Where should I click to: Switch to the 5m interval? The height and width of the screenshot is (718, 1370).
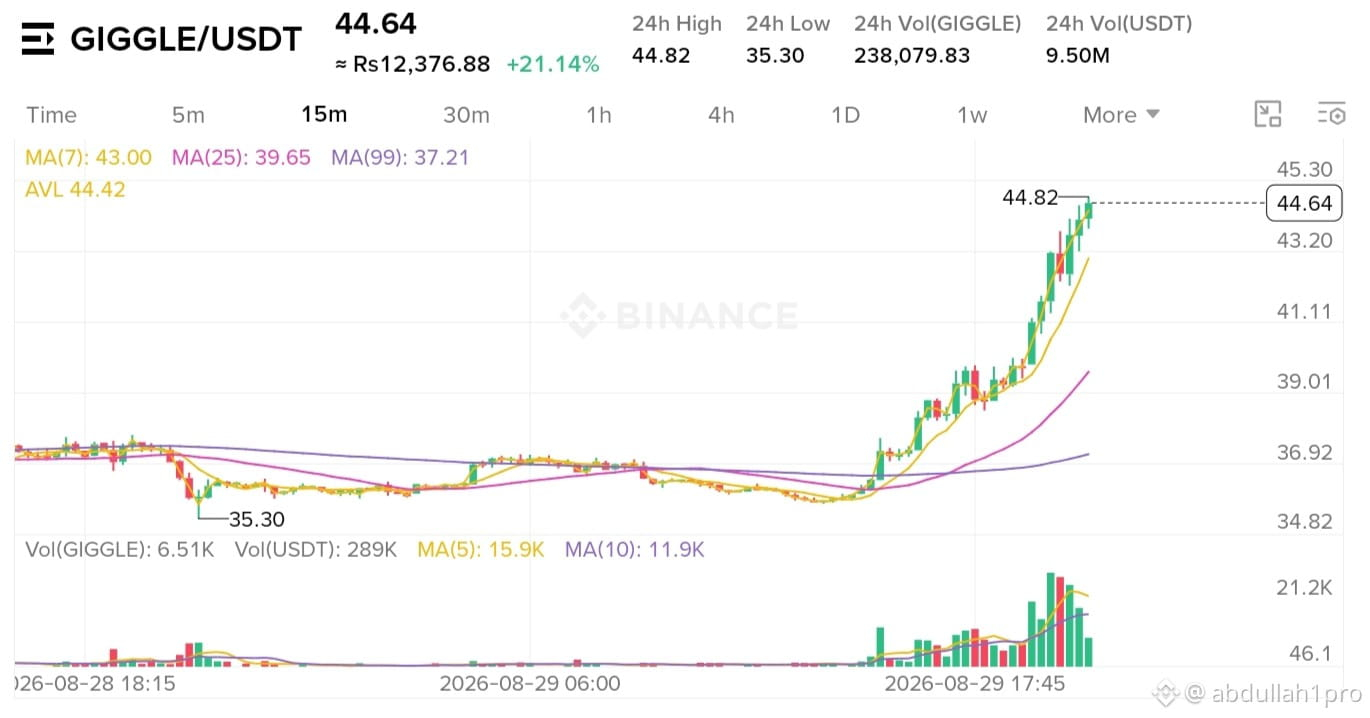(x=188, y=115)
